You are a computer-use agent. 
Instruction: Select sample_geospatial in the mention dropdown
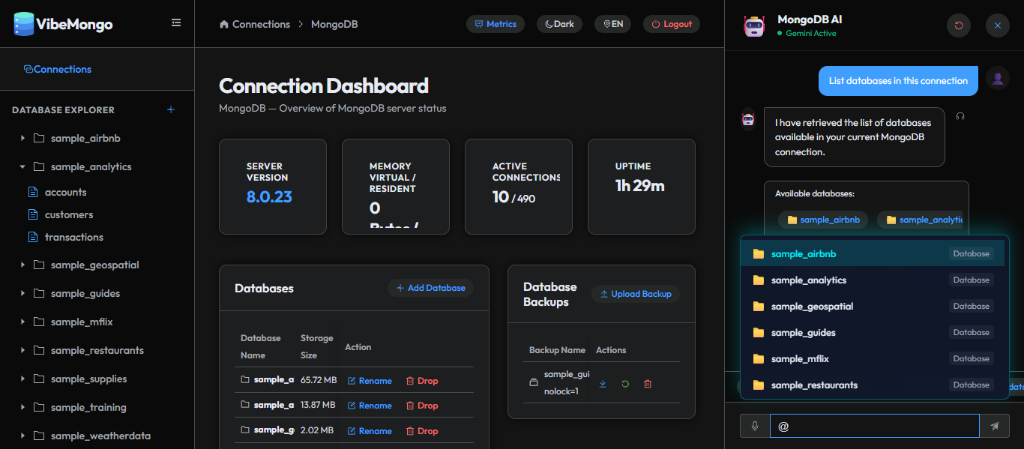(872, 306)
